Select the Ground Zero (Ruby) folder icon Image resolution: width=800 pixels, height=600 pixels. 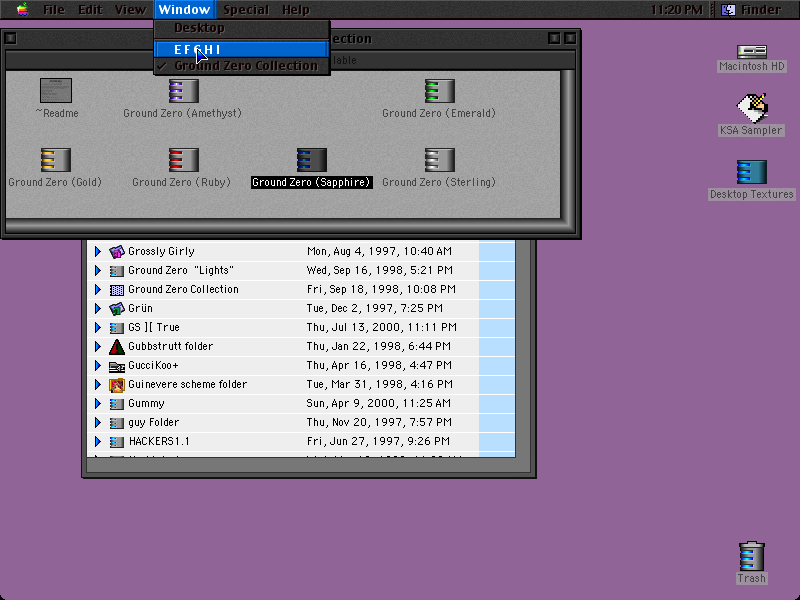pyautogui.click(x=184, y=160)
